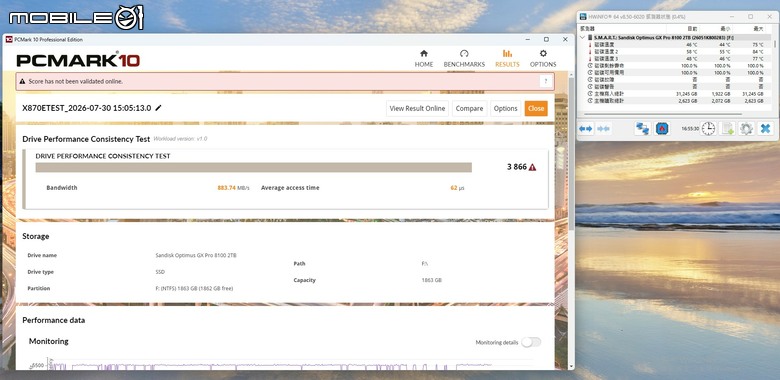The width and height of the screenshot is (780, 380).
Task: Close the result with orange Close button
Action: pos(536,108)
